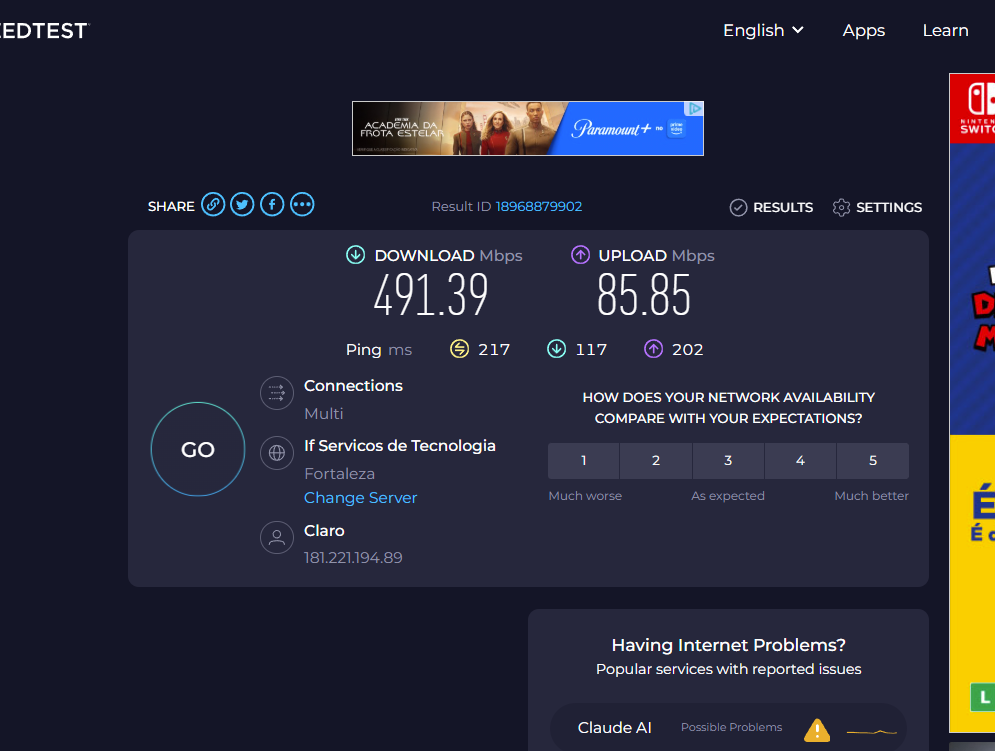Rate network availability as 1
This screenshot has width=995, height=751.
point(584,461)
